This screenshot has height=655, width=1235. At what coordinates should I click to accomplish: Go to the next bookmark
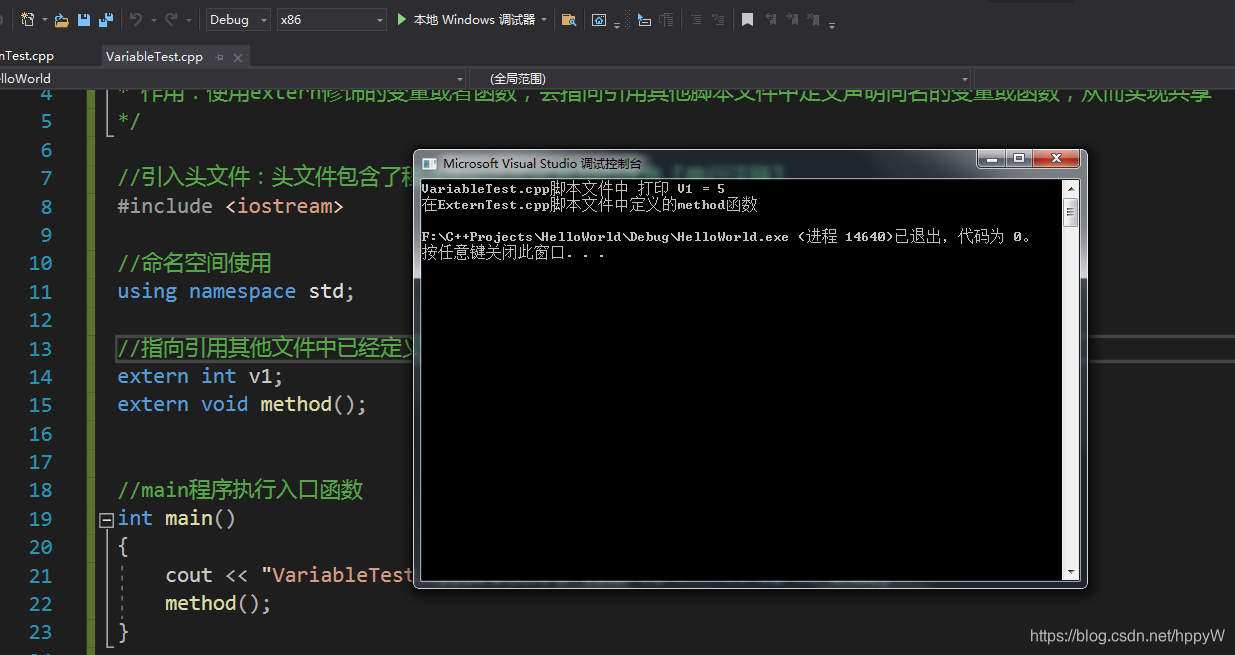793,19
